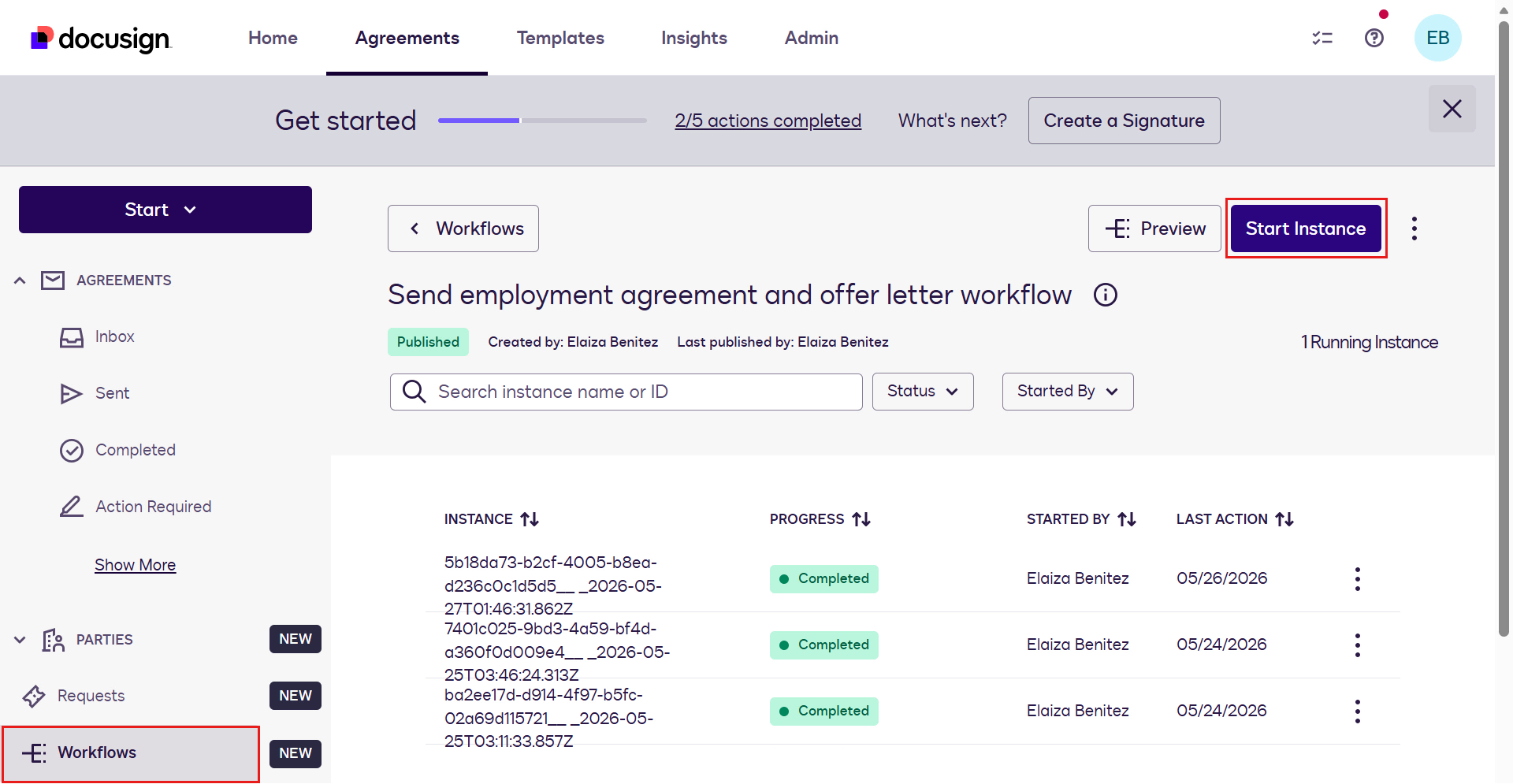
Task: Click the NEW badge beside Requests
Action: tap(296, 696)
